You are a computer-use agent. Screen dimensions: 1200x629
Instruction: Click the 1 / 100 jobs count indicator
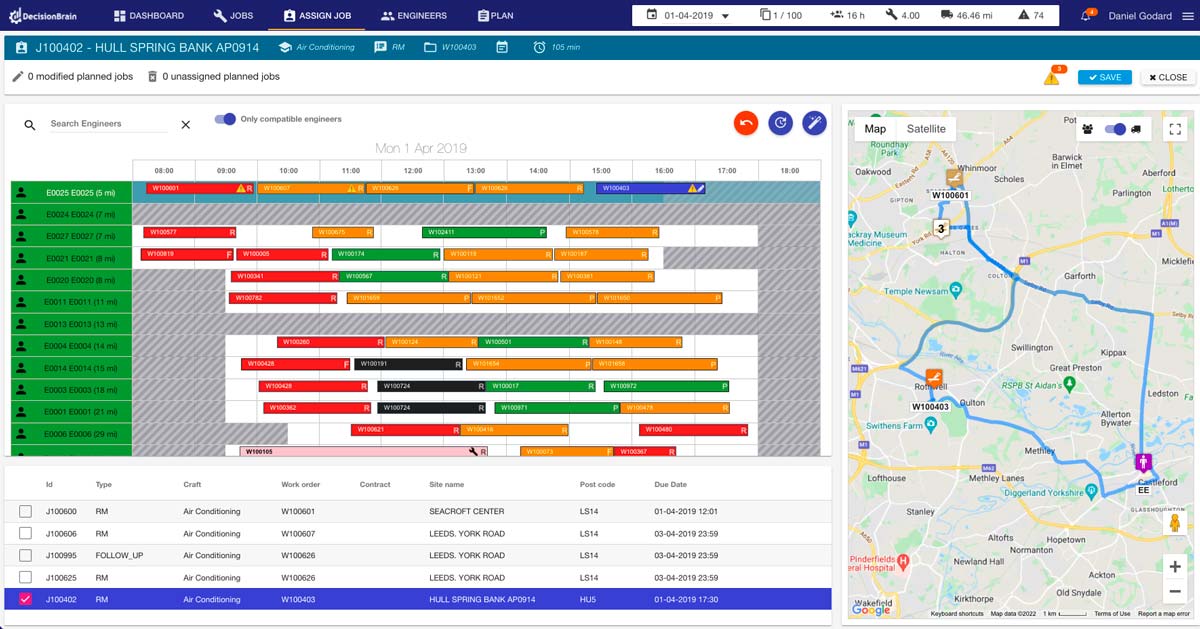(781, 16)
